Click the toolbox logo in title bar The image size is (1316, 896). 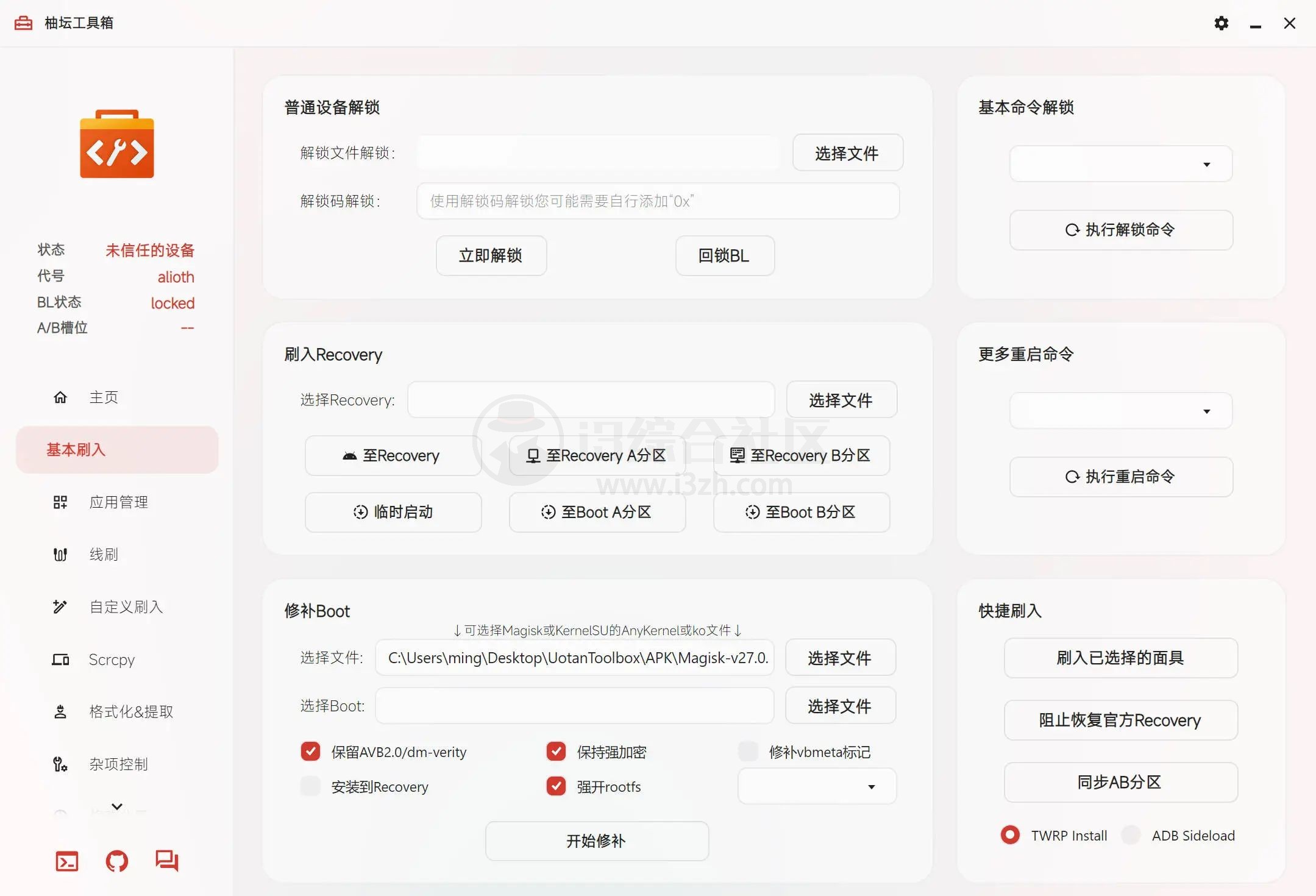tap(23, 23)
